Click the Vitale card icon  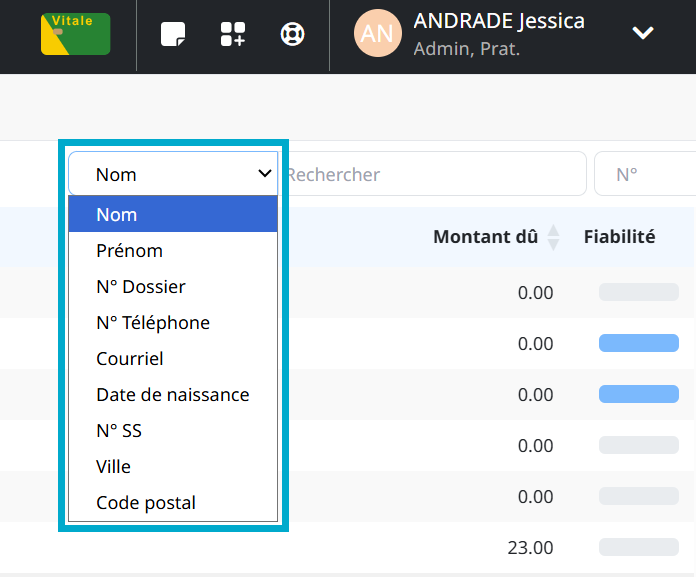tap(76, 34)
